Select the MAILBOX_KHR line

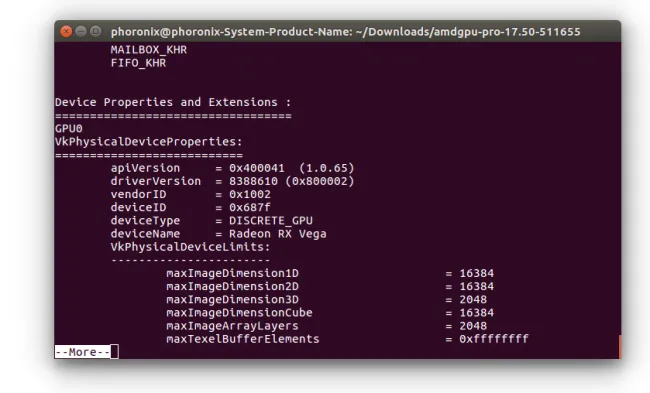[x=148, y=50]
